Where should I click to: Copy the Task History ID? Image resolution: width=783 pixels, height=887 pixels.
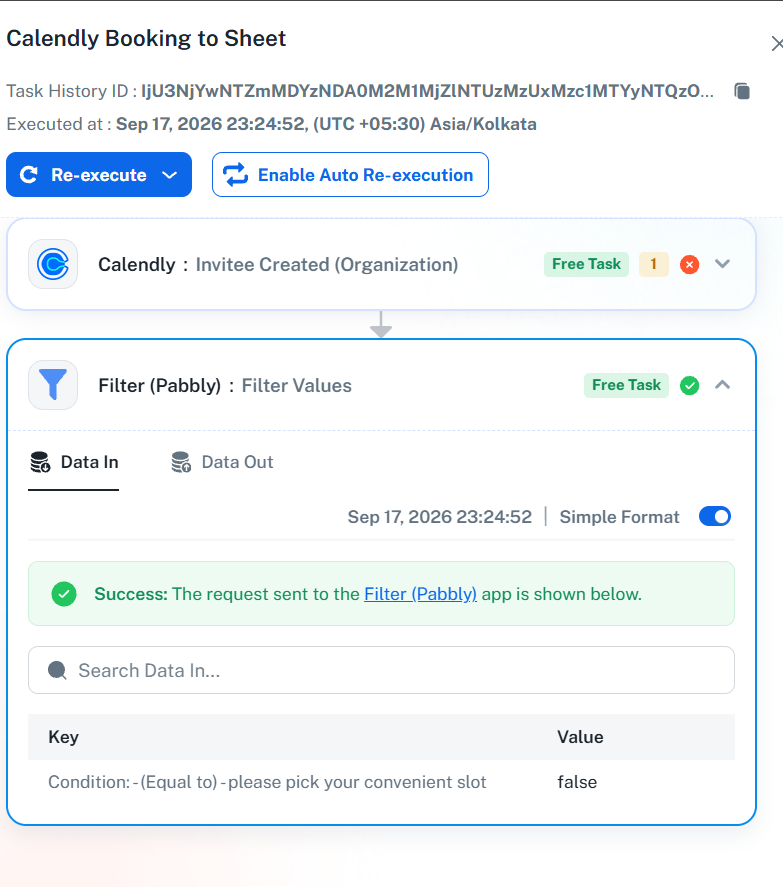(742, 91)
